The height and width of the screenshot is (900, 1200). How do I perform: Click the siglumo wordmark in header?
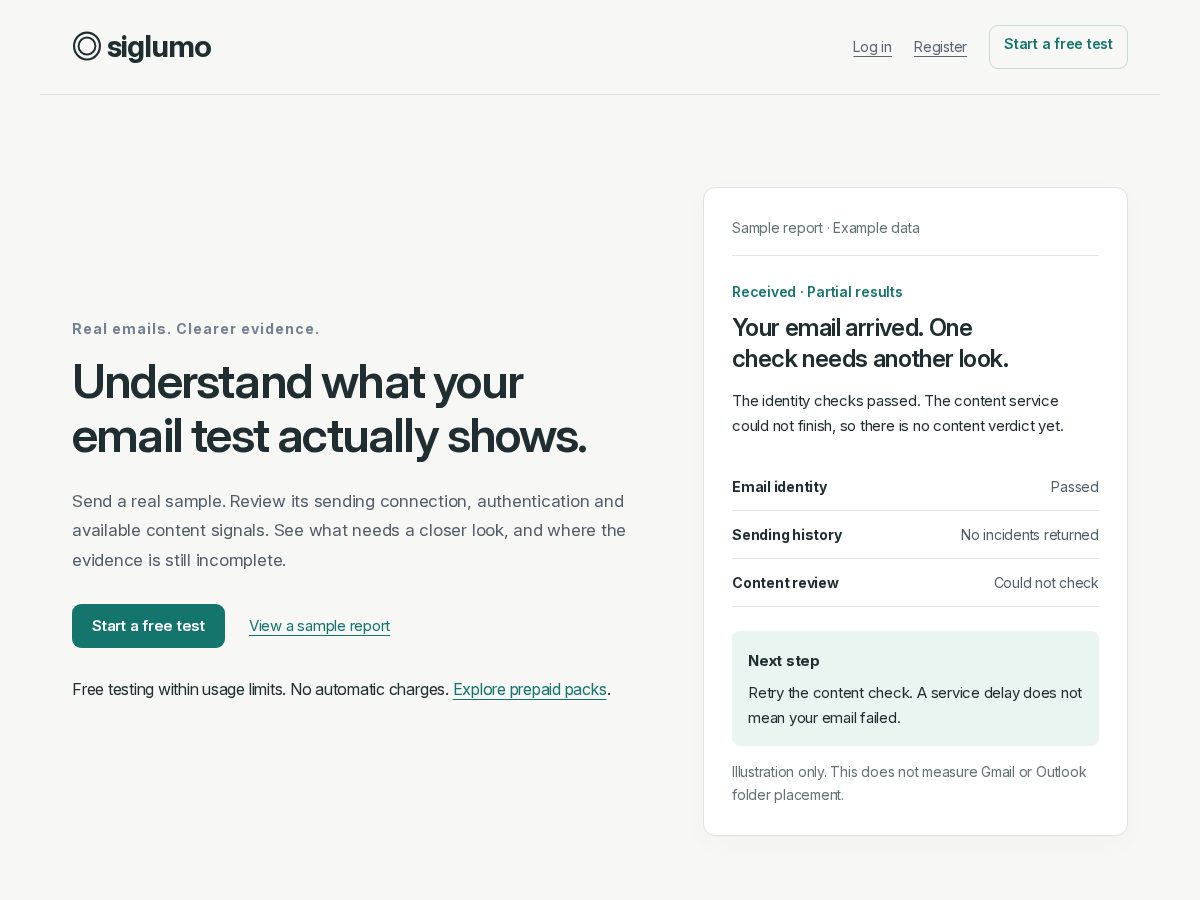(159, 47)
